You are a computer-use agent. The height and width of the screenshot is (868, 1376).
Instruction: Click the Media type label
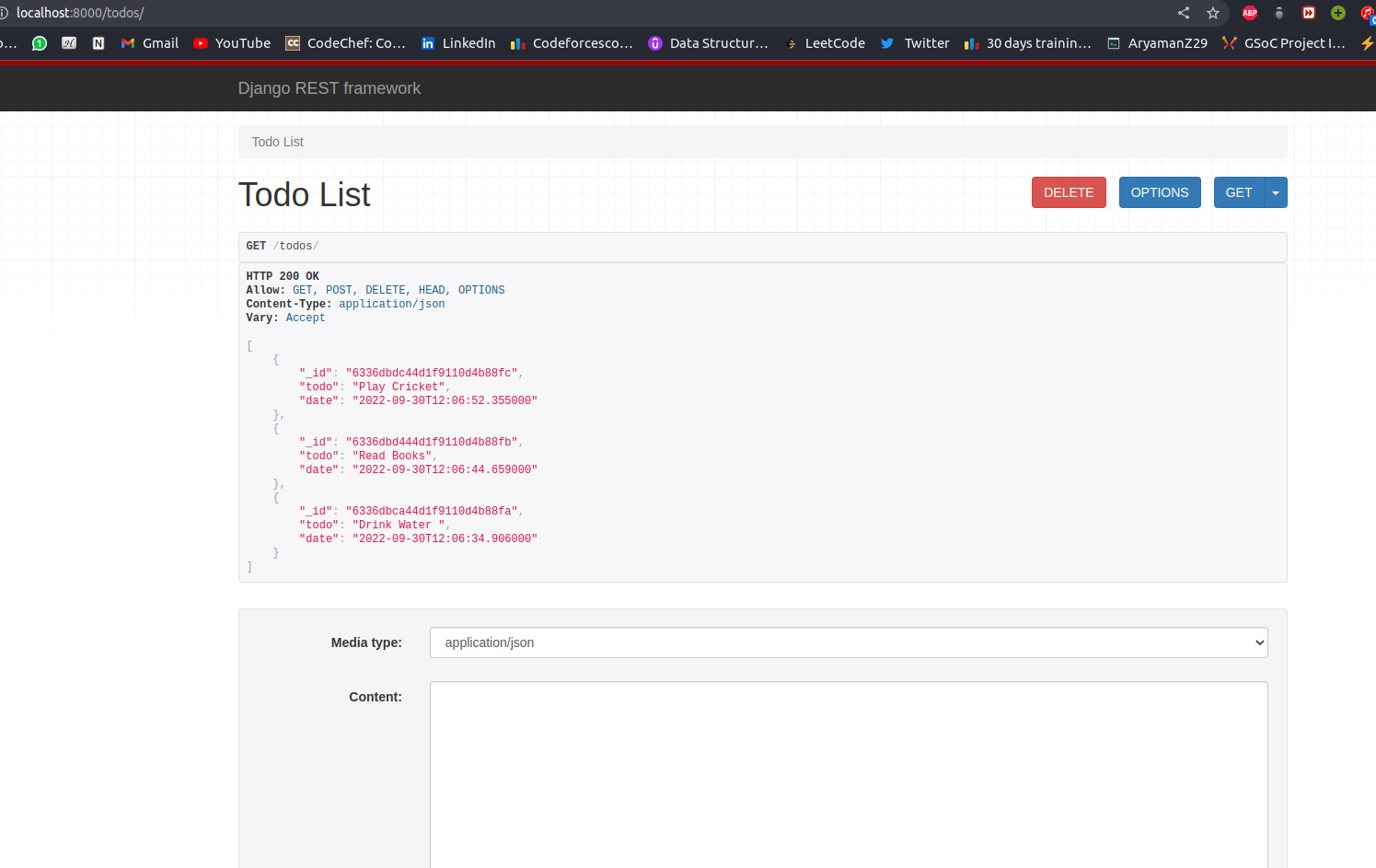(366, 642)
